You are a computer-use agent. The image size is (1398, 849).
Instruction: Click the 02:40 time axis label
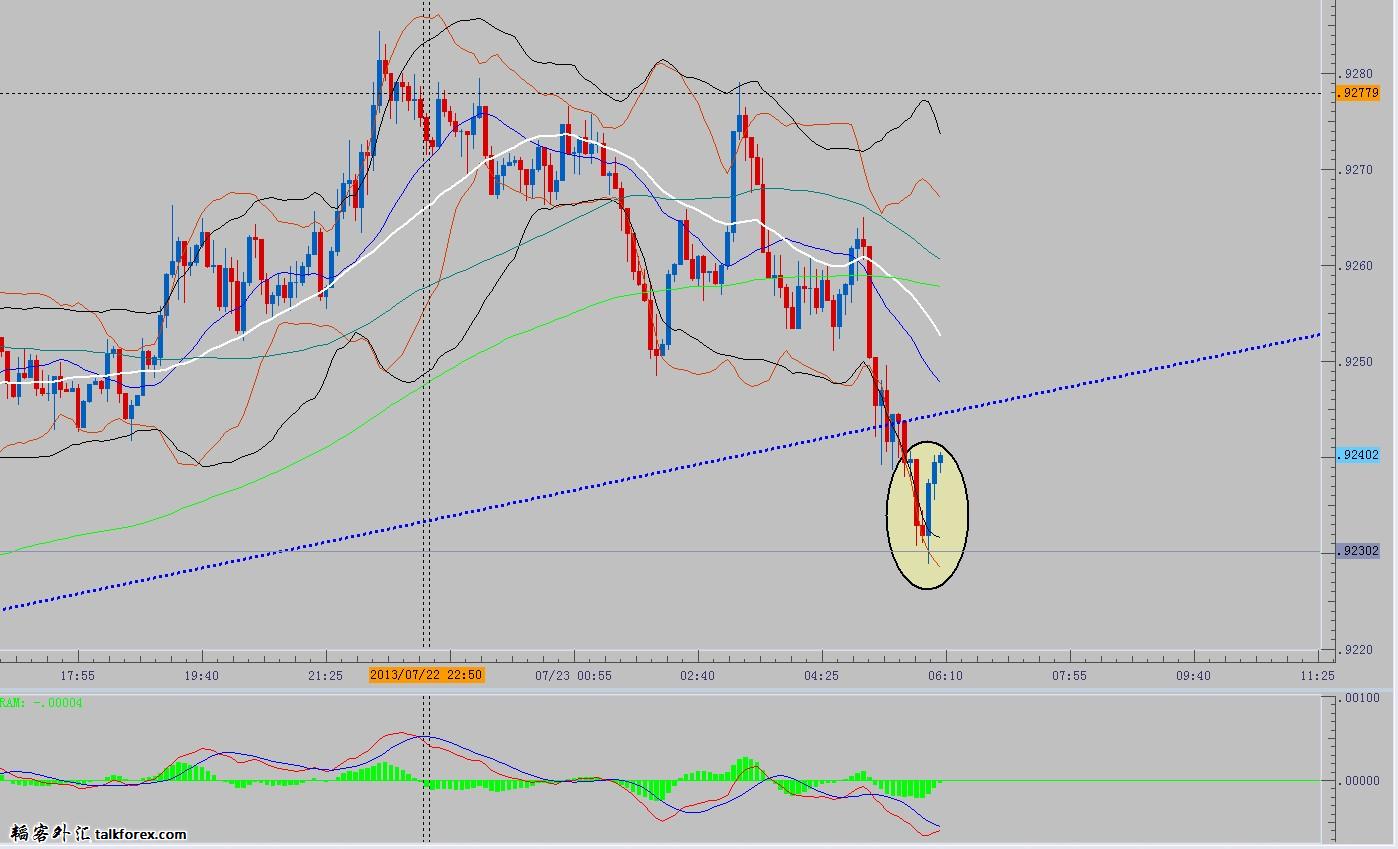pos(697,676)
